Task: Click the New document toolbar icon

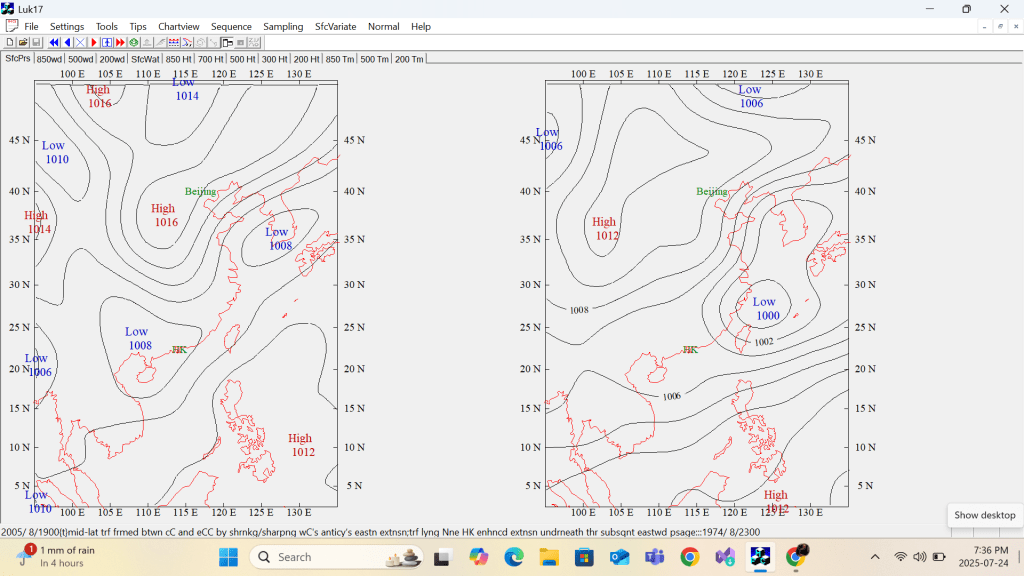Action: click(x=10, y=43)
